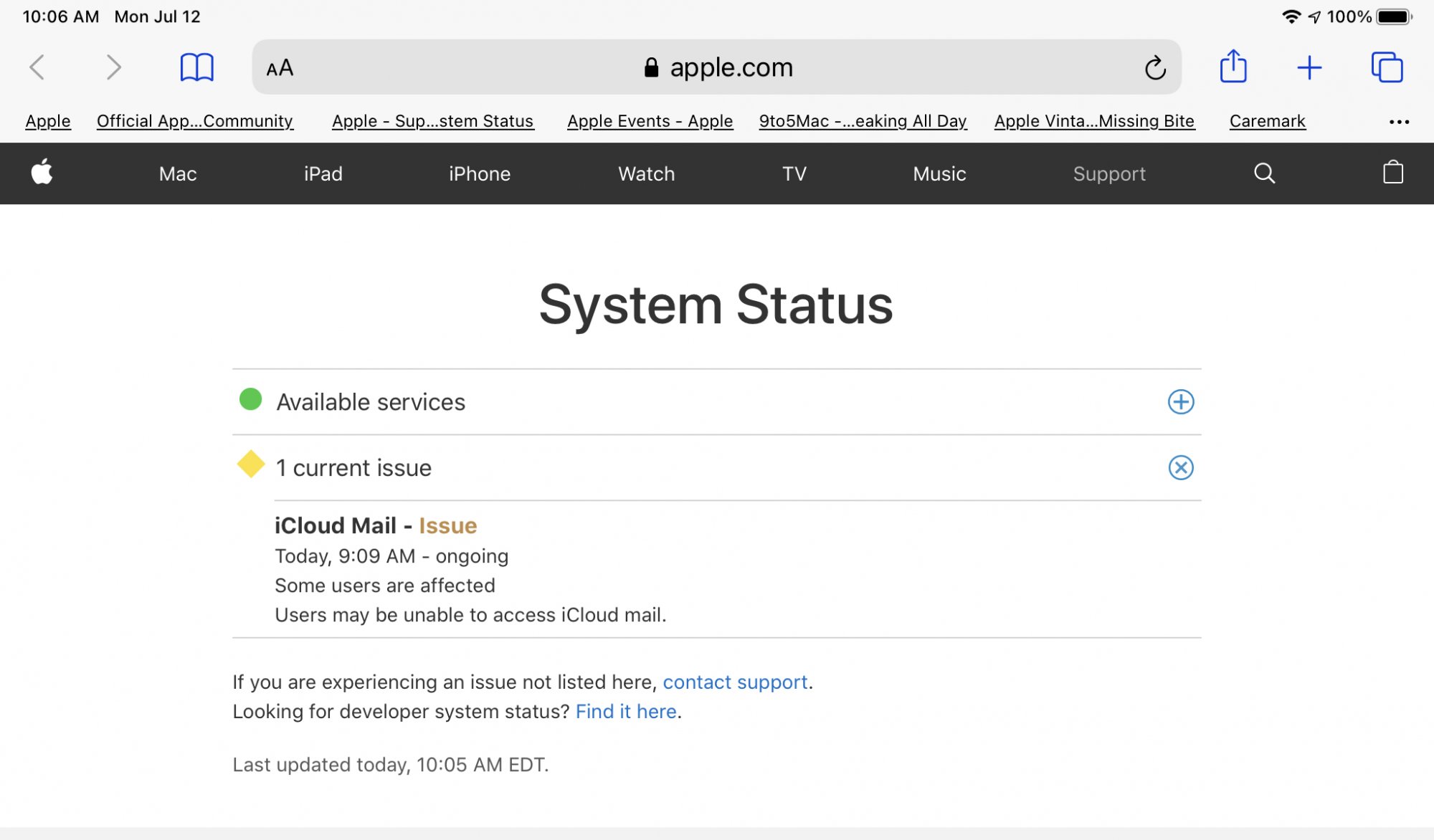Expand the Available services section
Screen dimensions: 1434x840
[1180, 402]
